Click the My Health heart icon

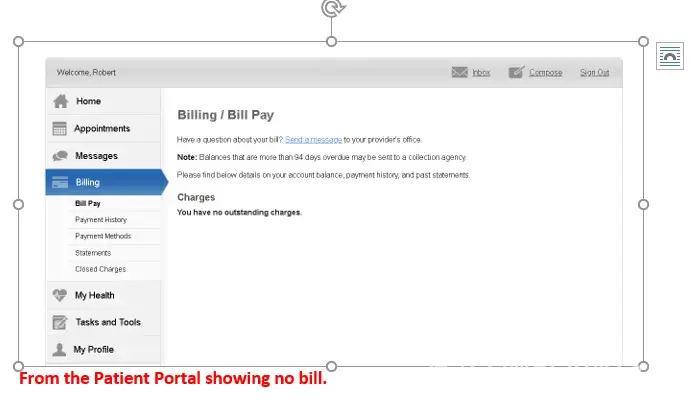[x=59, y=295]
